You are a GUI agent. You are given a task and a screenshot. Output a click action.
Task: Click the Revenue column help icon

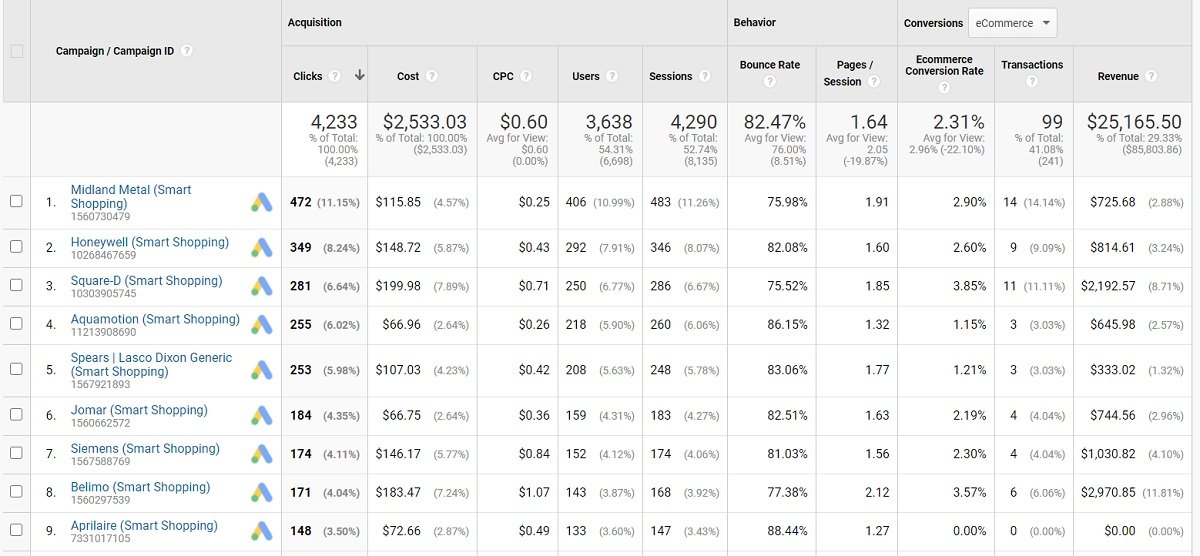tap(1151, 76)
